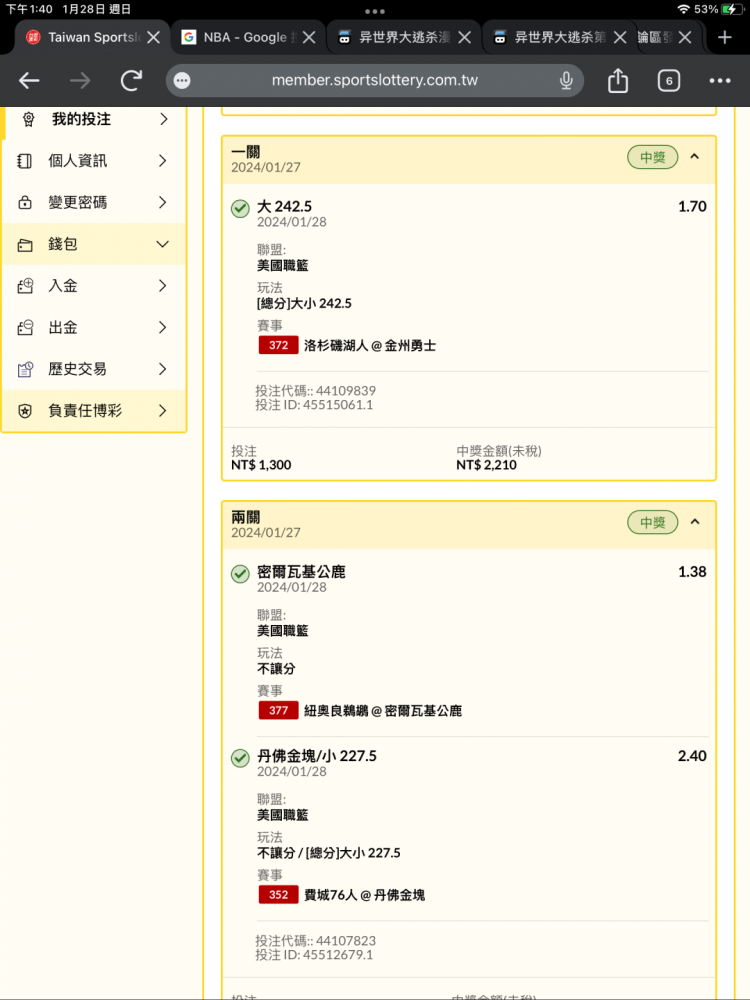Click the 變更密碼 lock icon
The width and height of the screenshot is (750, 1000).
[x=24, y=203]
